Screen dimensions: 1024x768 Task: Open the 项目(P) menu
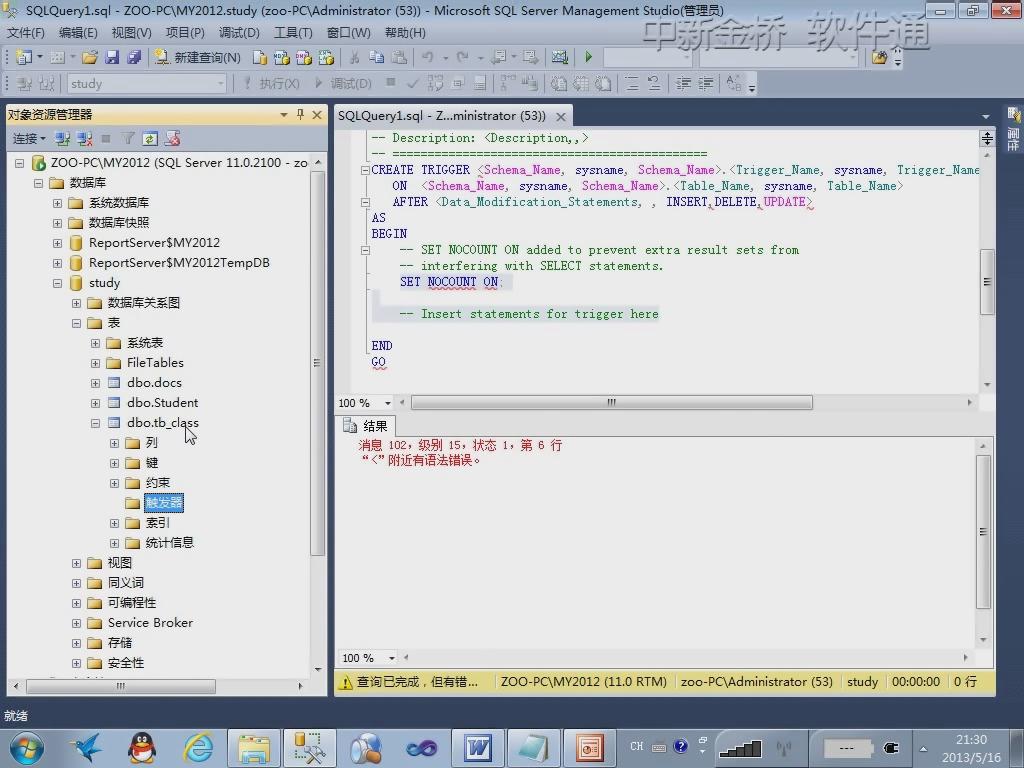click(x=185, y=33)
